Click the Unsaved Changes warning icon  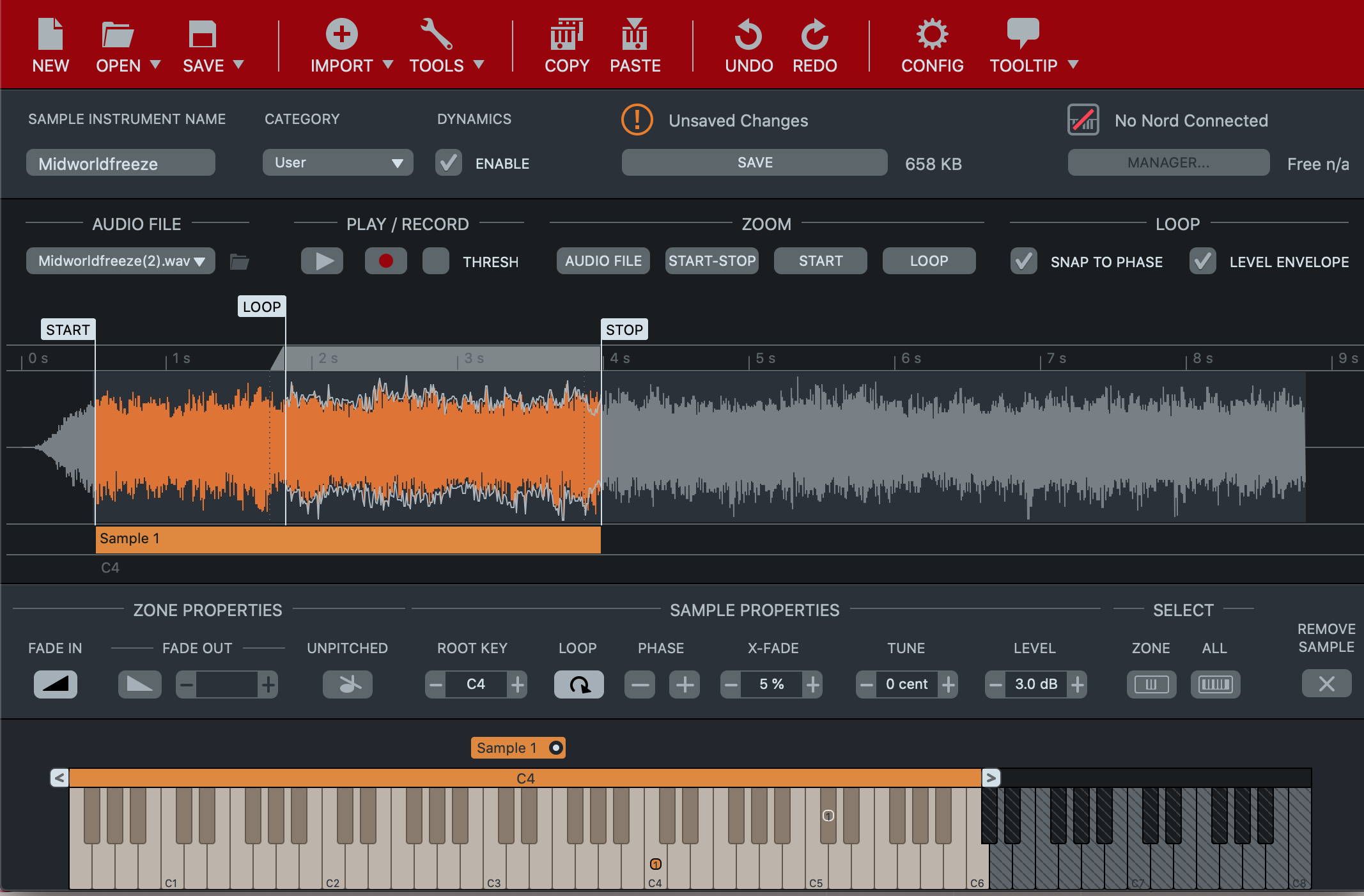click(x=637, y=120)
